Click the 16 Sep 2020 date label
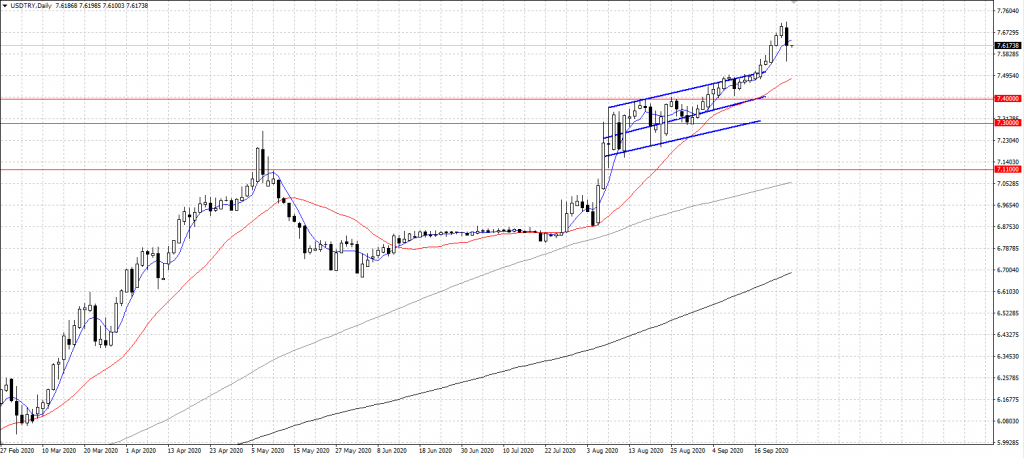 777,451
